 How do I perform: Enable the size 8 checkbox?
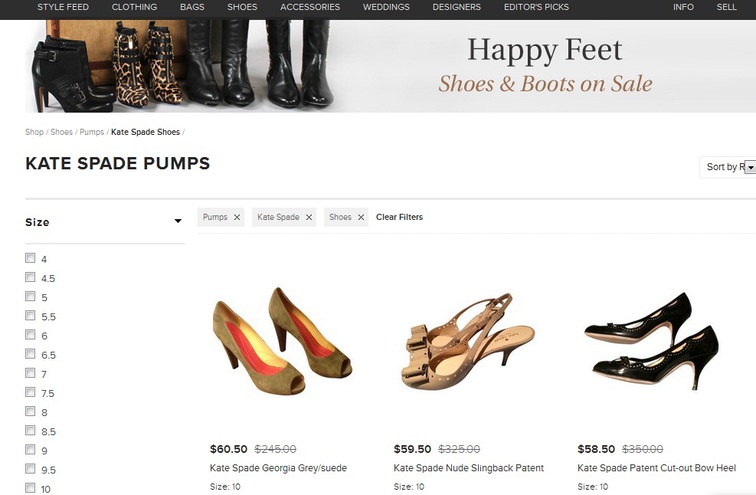[x=30, y=411]
